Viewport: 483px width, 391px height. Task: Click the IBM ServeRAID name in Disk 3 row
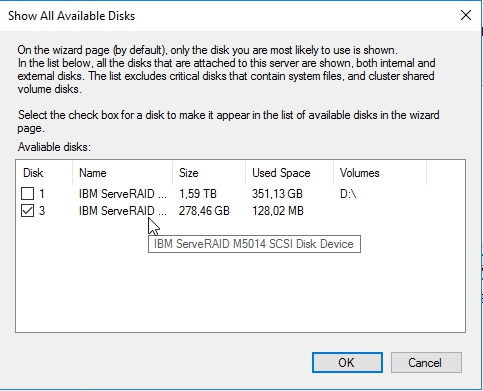pos(123,211)
